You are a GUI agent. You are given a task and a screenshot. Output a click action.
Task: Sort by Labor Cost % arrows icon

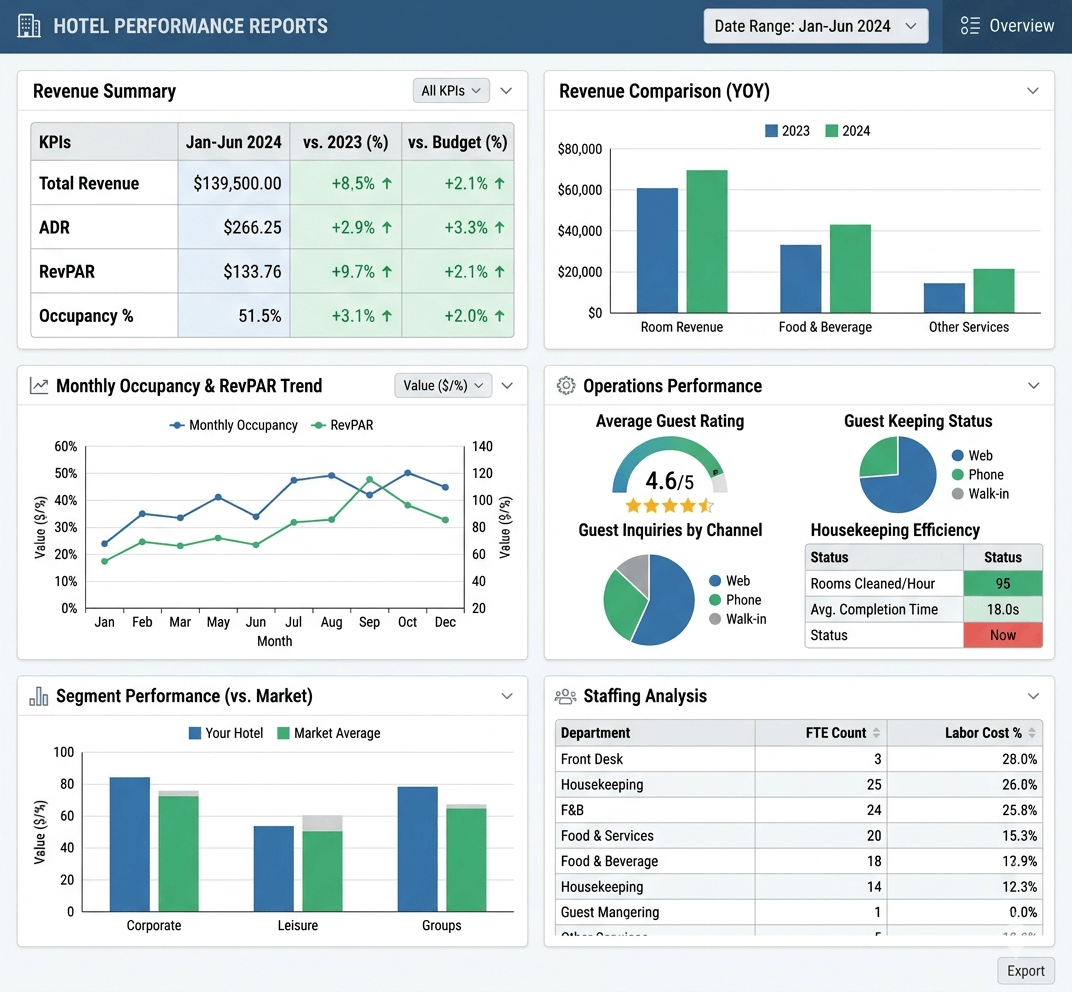click(x=1032, y=733)
